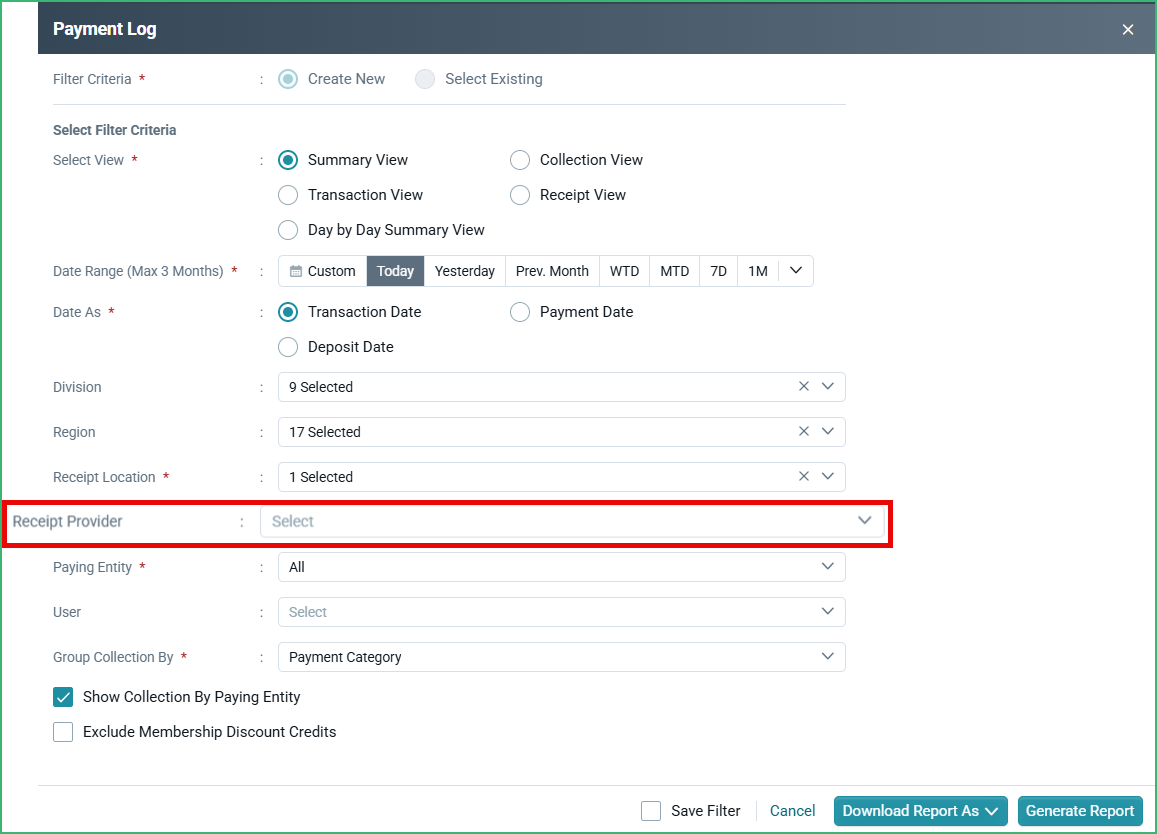Check the Save Filter checkbox

[651, 811]
